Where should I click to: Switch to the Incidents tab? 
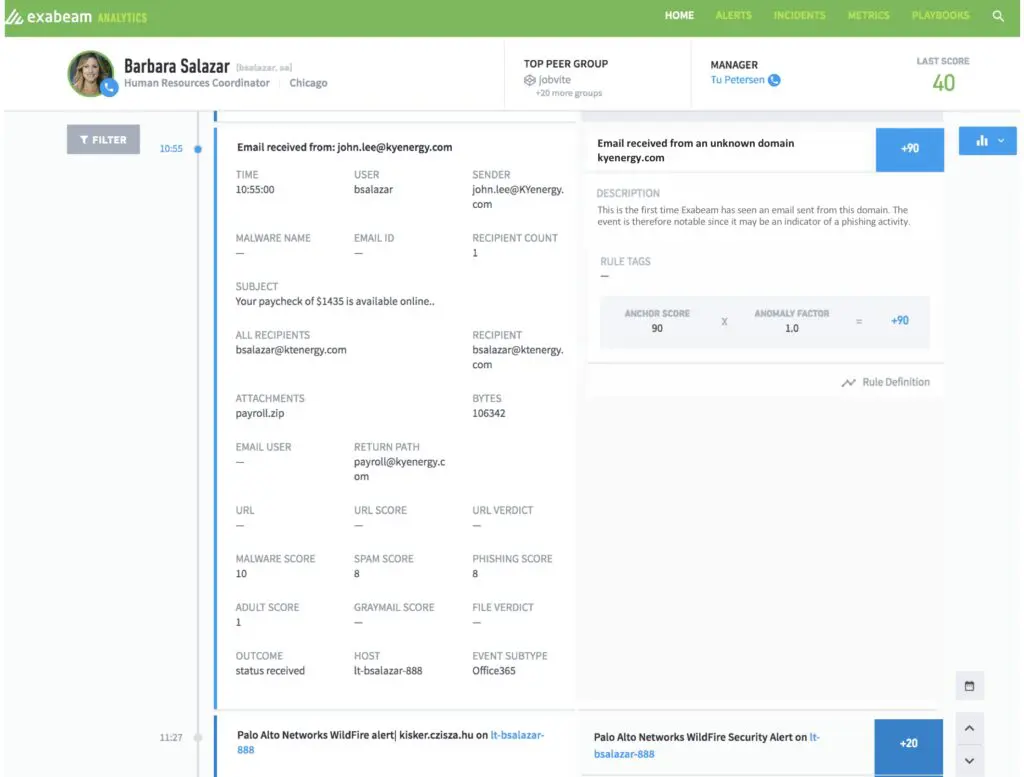tap(799, 16)
